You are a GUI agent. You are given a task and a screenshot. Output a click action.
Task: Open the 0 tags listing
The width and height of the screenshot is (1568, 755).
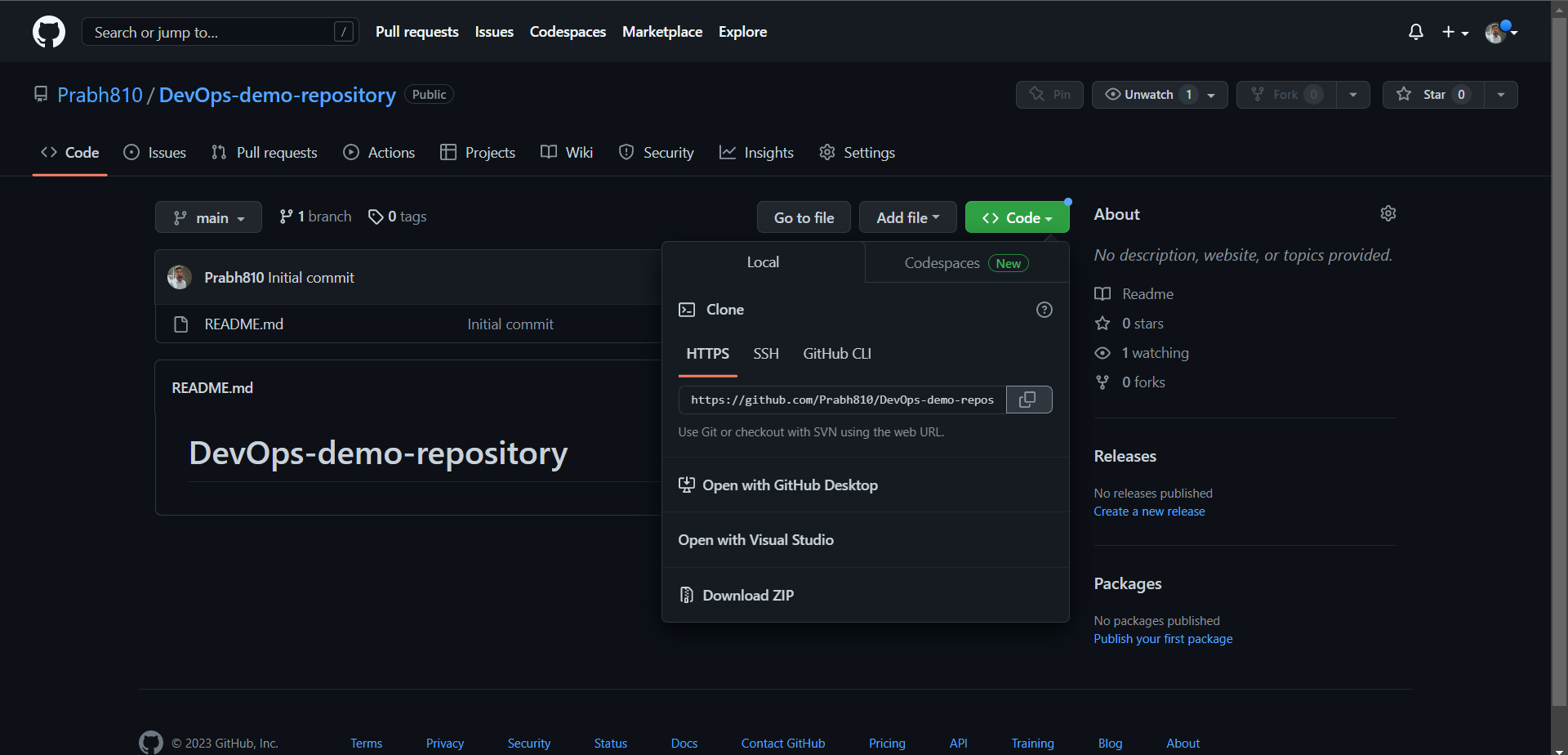(398, 217)
